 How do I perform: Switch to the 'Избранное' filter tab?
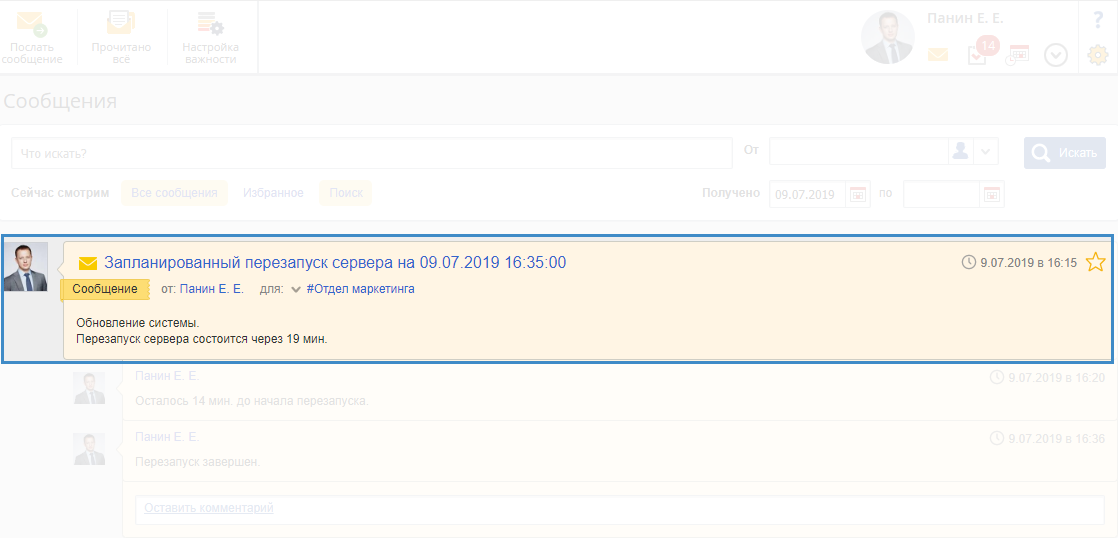pyautogui.click(x=273, y=193)
